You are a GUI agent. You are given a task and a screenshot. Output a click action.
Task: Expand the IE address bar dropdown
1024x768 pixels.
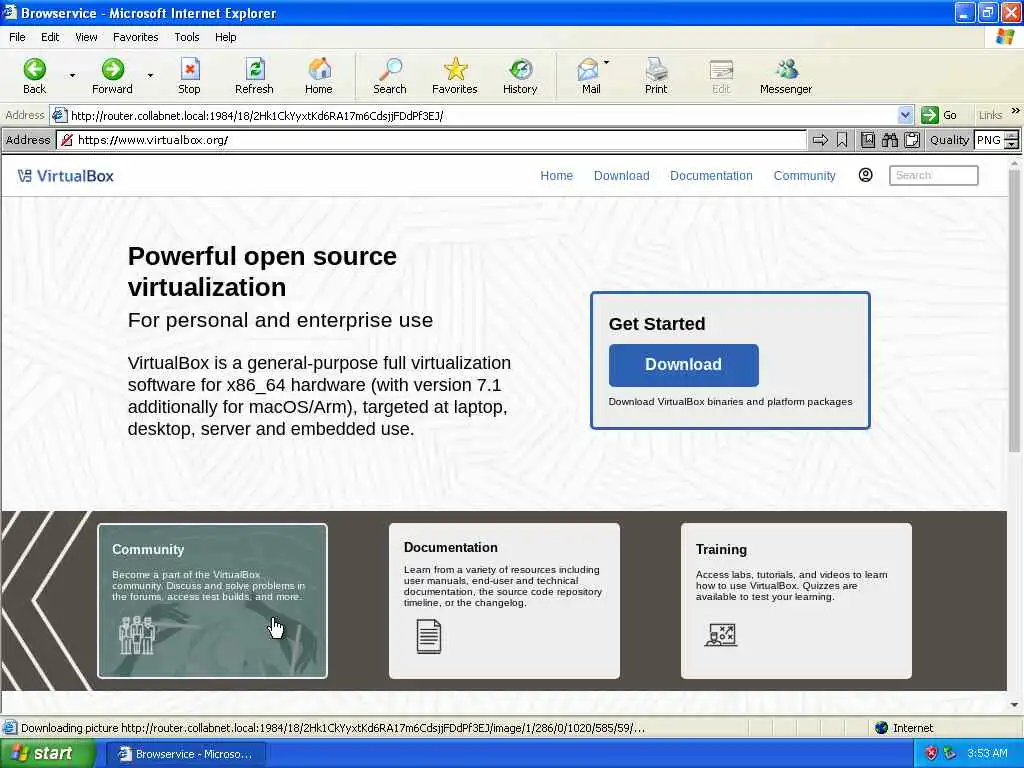(x=904, y=116)
